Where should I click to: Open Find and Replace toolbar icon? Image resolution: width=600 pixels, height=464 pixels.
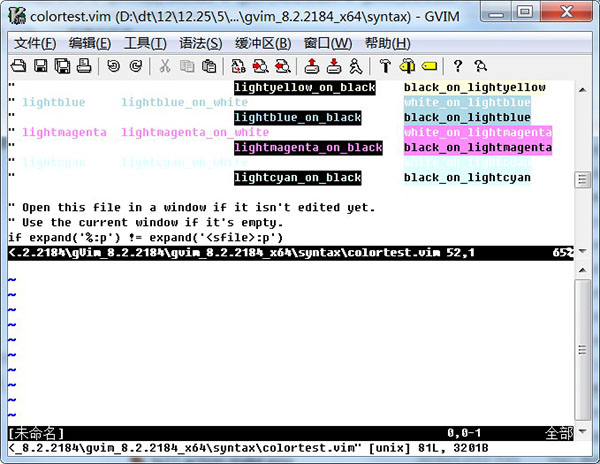pos(238,66)
